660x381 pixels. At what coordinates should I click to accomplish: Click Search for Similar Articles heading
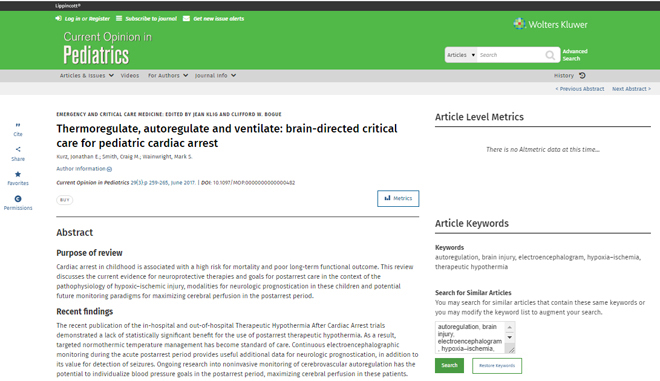pos(473,293)
